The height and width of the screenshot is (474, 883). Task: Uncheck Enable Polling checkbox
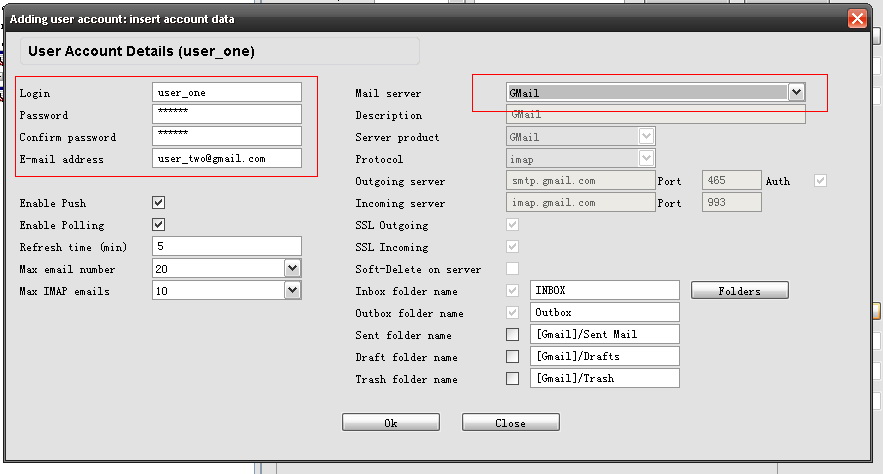tap(159, 225)
